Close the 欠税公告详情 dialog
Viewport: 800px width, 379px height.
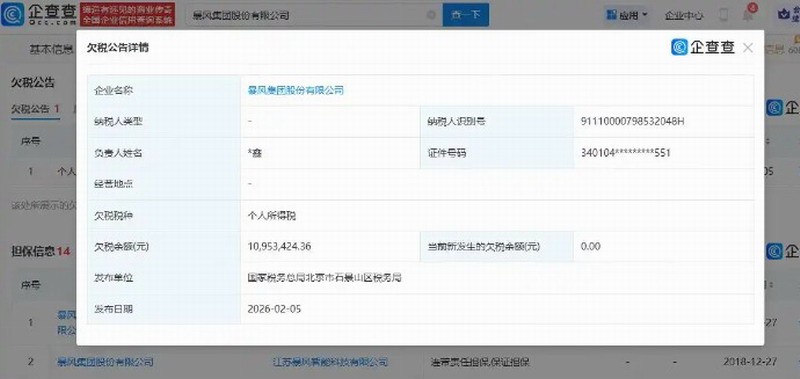[x=748, y=48]
